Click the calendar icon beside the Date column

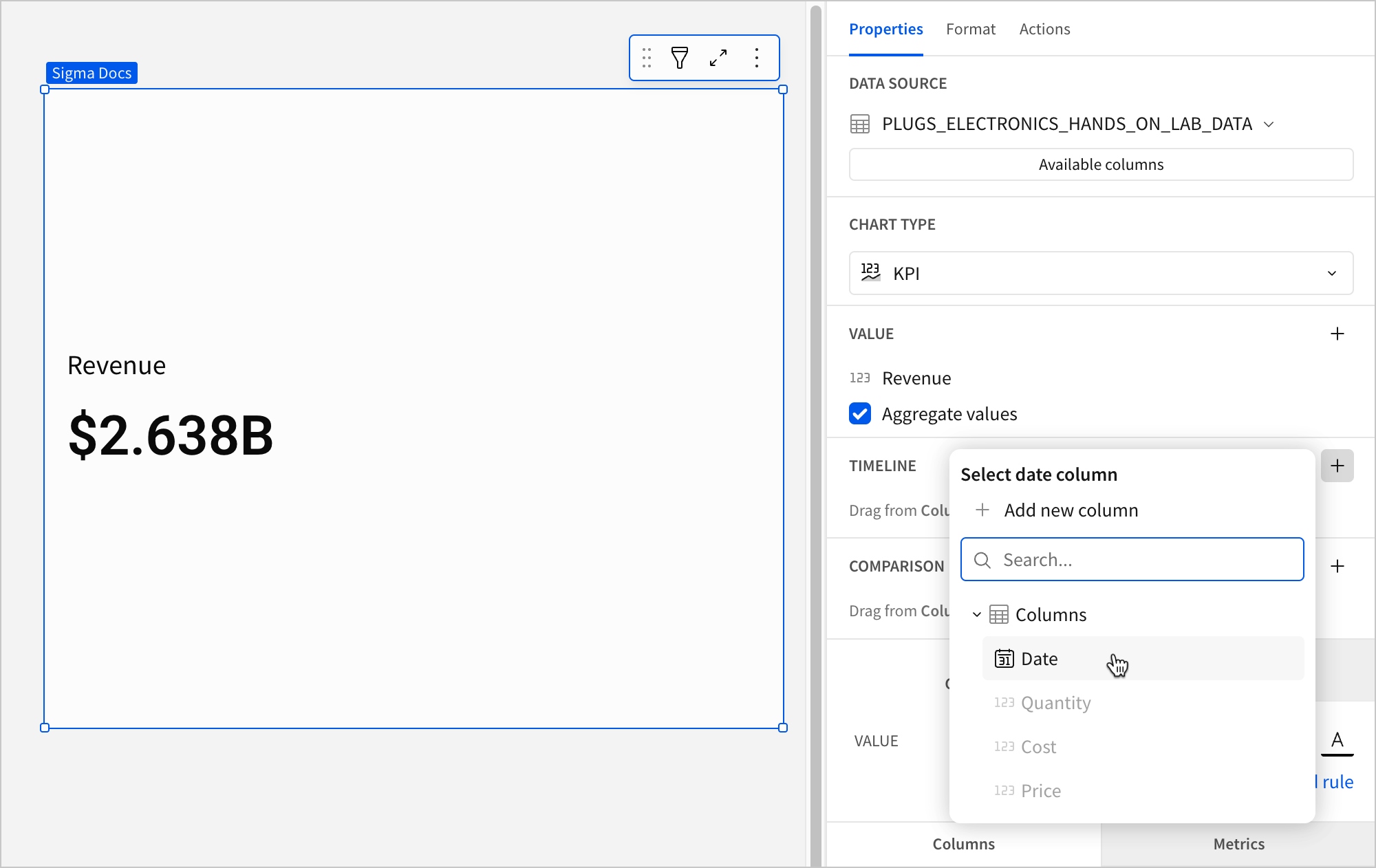tap(1004, 658)
